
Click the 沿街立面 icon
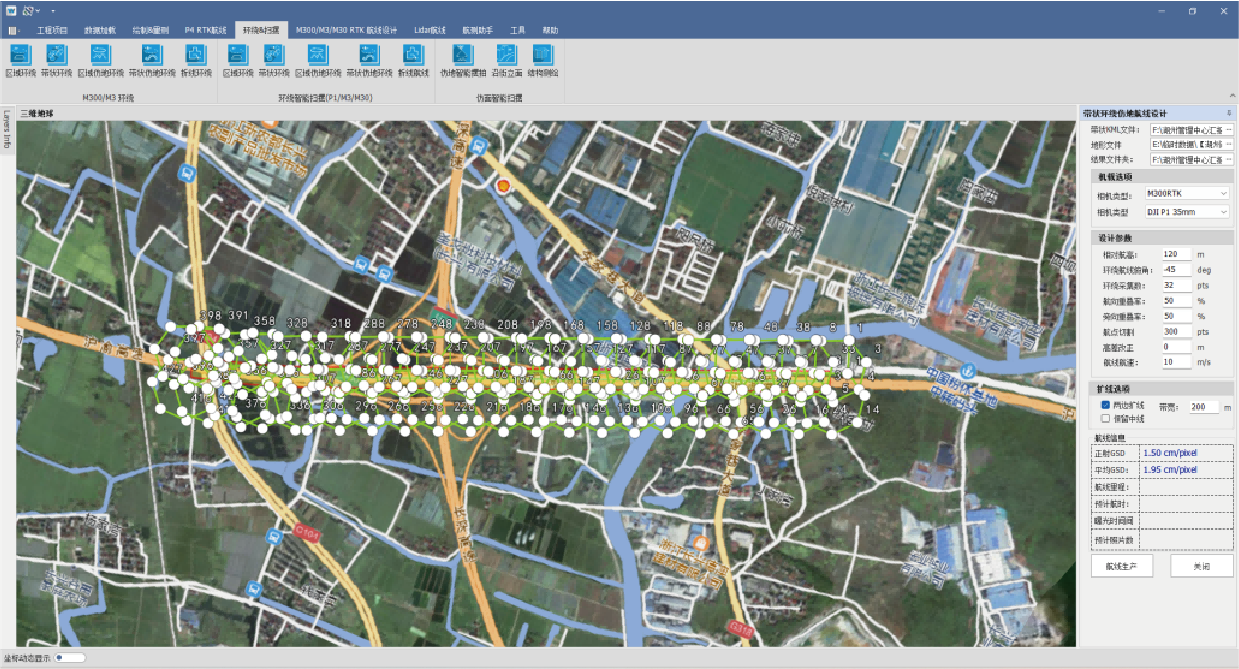pos(505,58)
